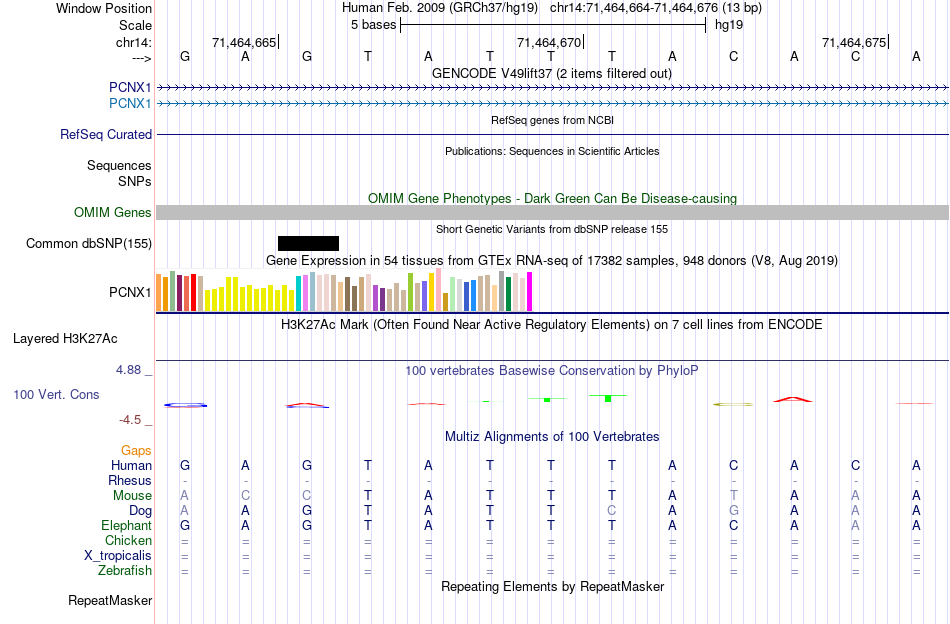Click the red PhyloP peak under ruler base 71,464,674

(x=793, y=399)
